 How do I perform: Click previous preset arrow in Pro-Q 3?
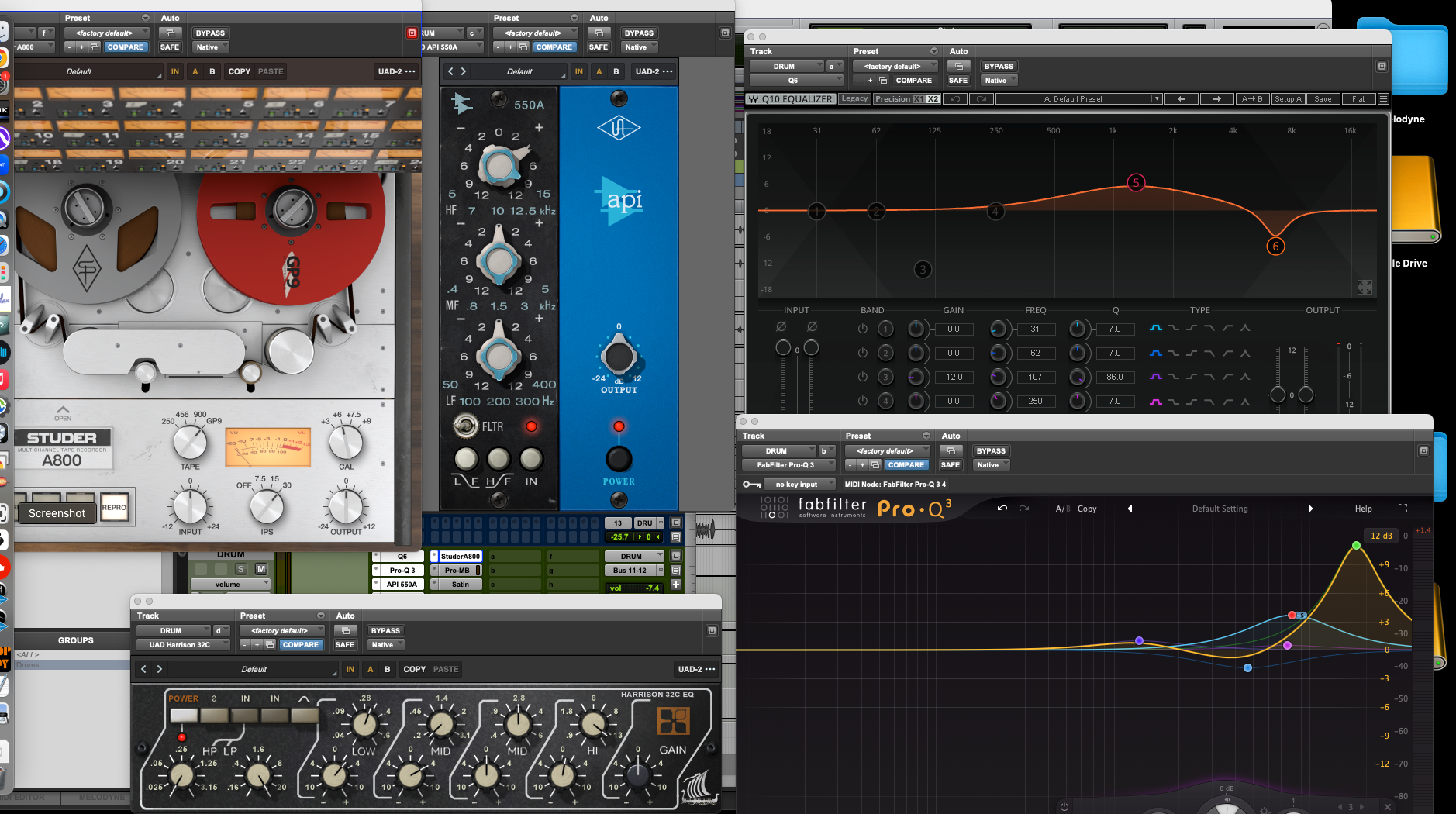tap(1130, 509)
